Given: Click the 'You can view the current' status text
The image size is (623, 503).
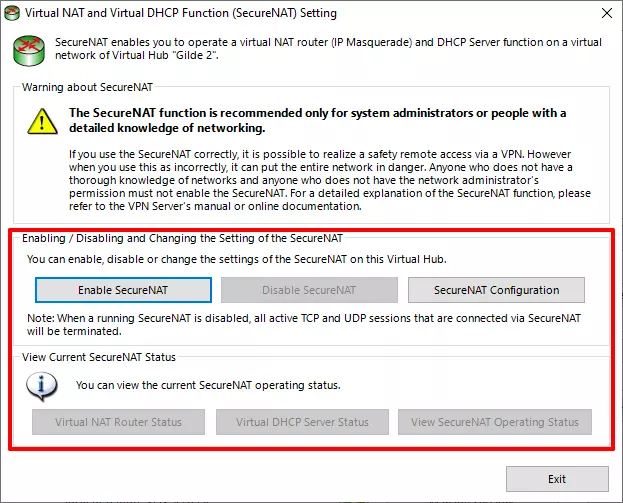Looking at the screenshot, I should (210, 385).
